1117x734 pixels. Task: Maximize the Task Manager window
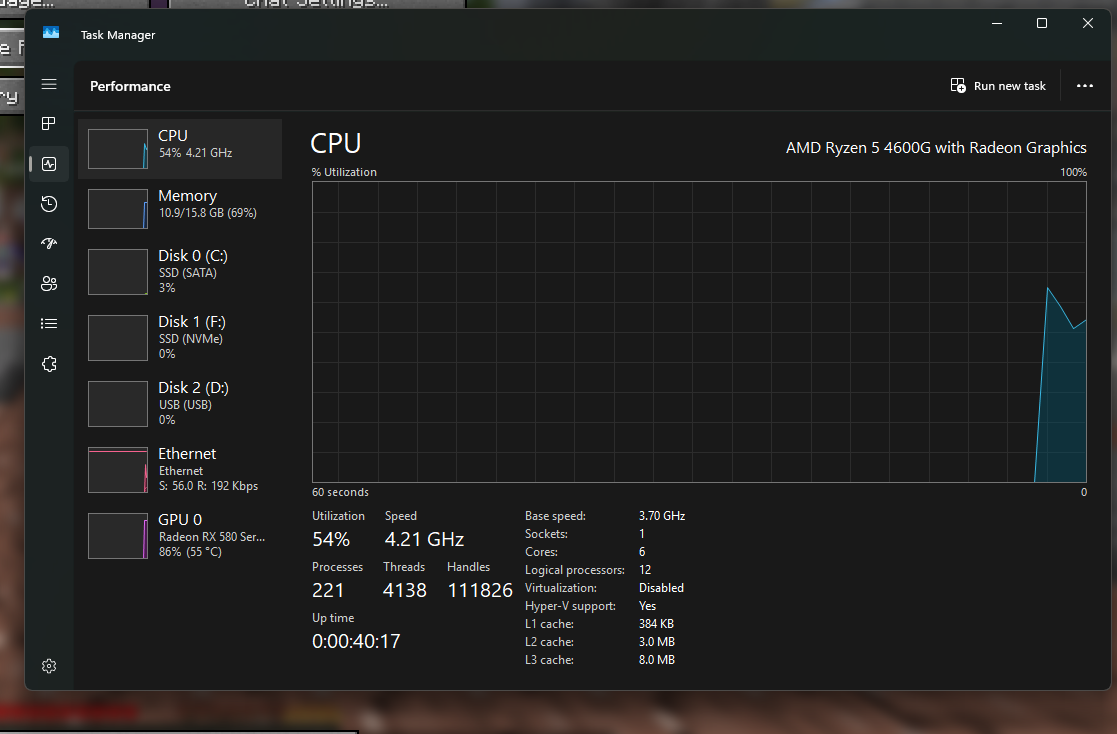click(1041, 24)
